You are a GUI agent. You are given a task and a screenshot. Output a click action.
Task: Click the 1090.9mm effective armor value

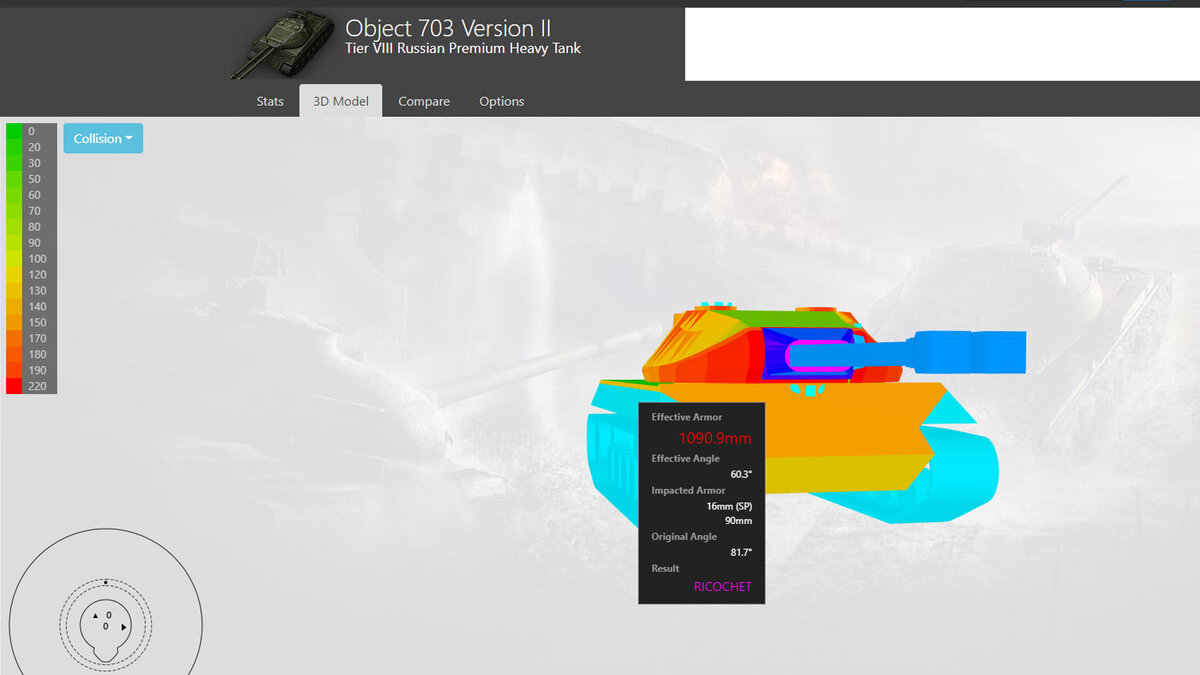click(x=716, y=438)
